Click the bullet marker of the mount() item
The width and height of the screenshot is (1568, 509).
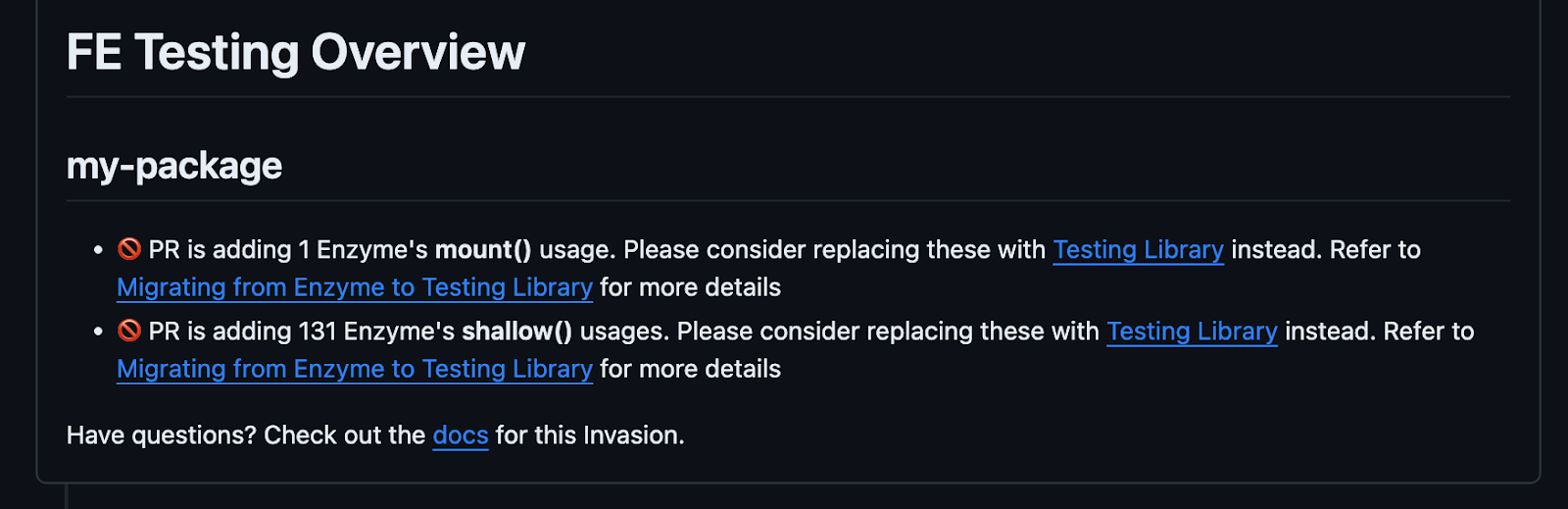click(98, 251)
